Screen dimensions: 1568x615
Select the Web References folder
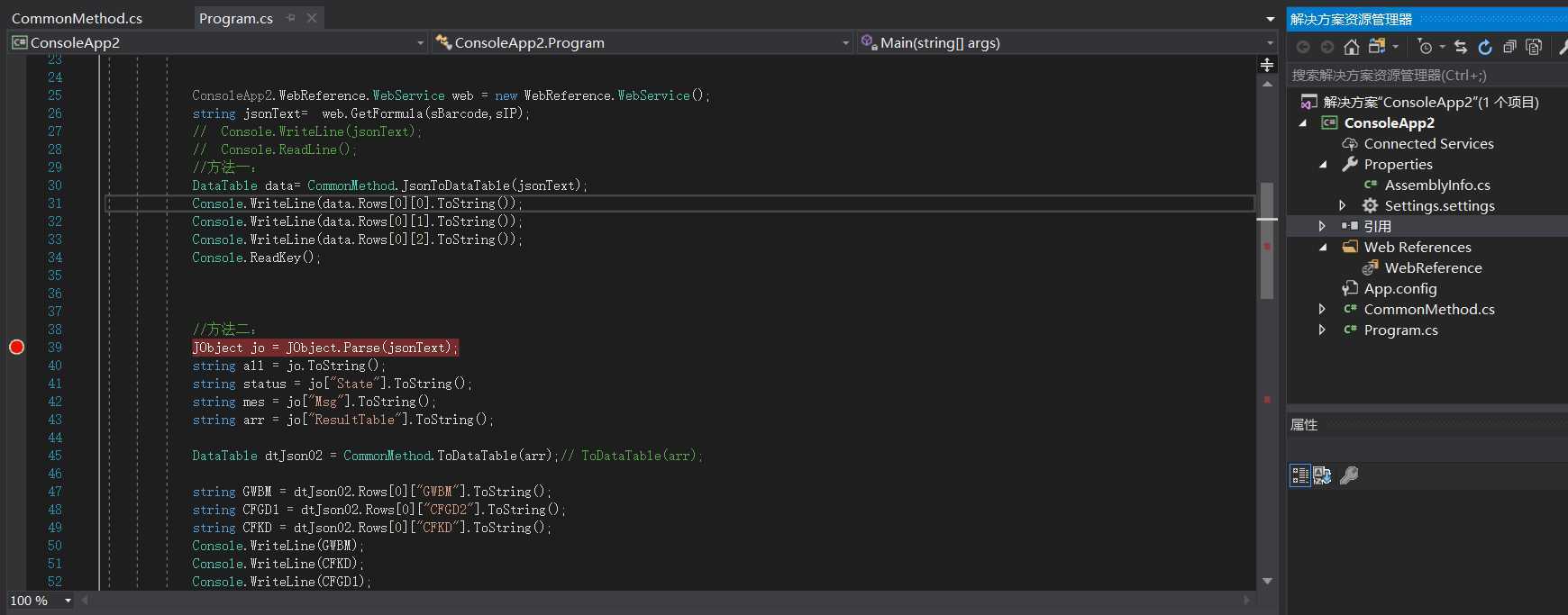point(1418,248)
